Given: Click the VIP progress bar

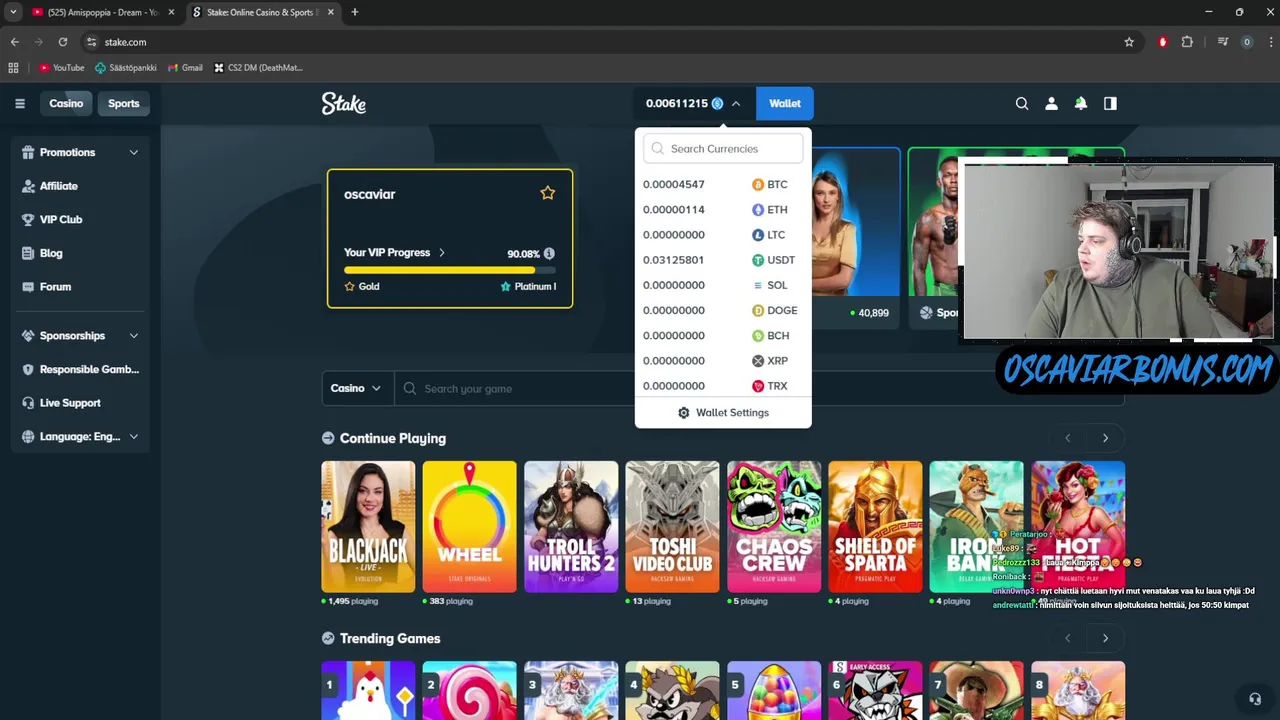Looking at the screenshot, I should [450, 270].
